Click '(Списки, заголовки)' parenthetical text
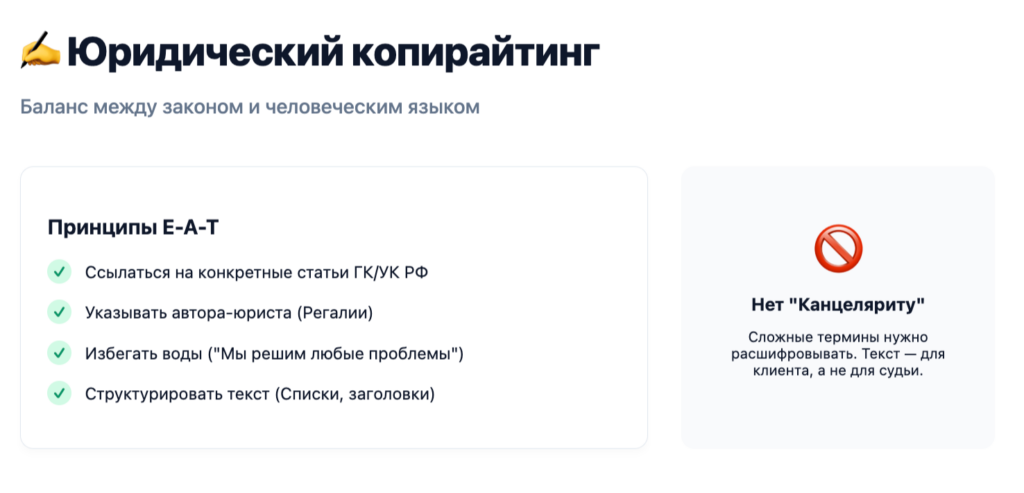The width and height of the screenshot is (1024, 493). (x=354, y=395)
